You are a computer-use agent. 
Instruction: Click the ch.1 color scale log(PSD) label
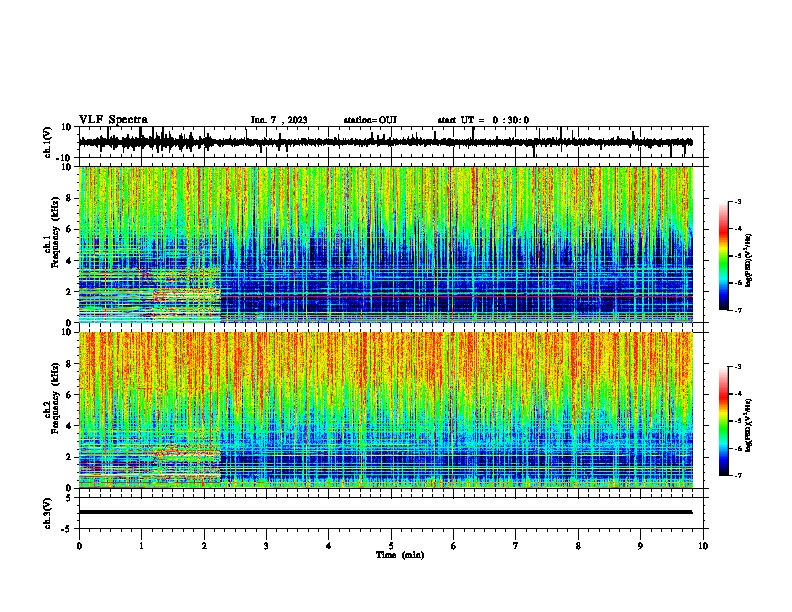[x=749, y=261]
